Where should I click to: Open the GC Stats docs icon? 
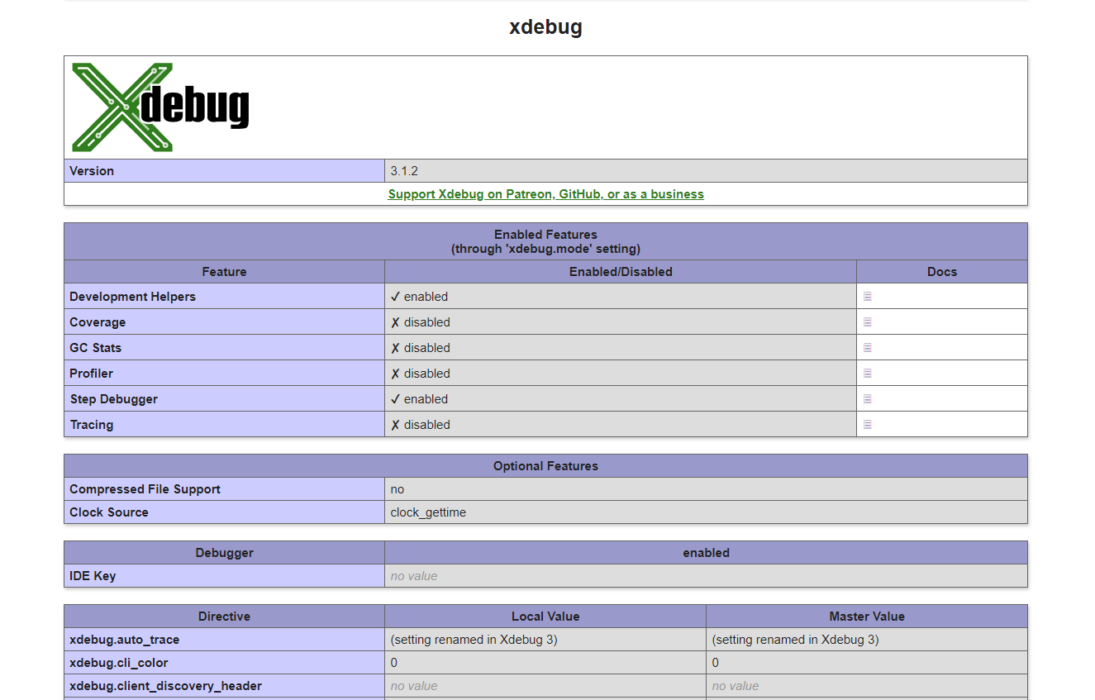867,347
